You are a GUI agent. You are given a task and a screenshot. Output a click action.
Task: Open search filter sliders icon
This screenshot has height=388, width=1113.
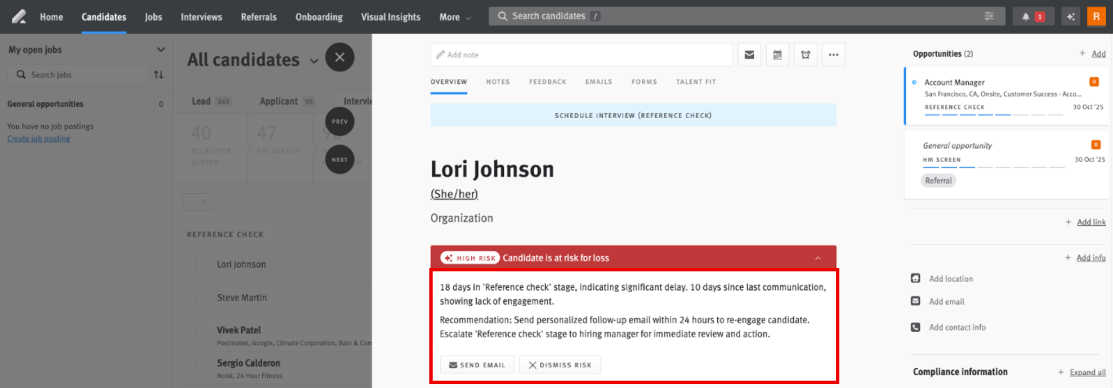[x=989, y=16]
